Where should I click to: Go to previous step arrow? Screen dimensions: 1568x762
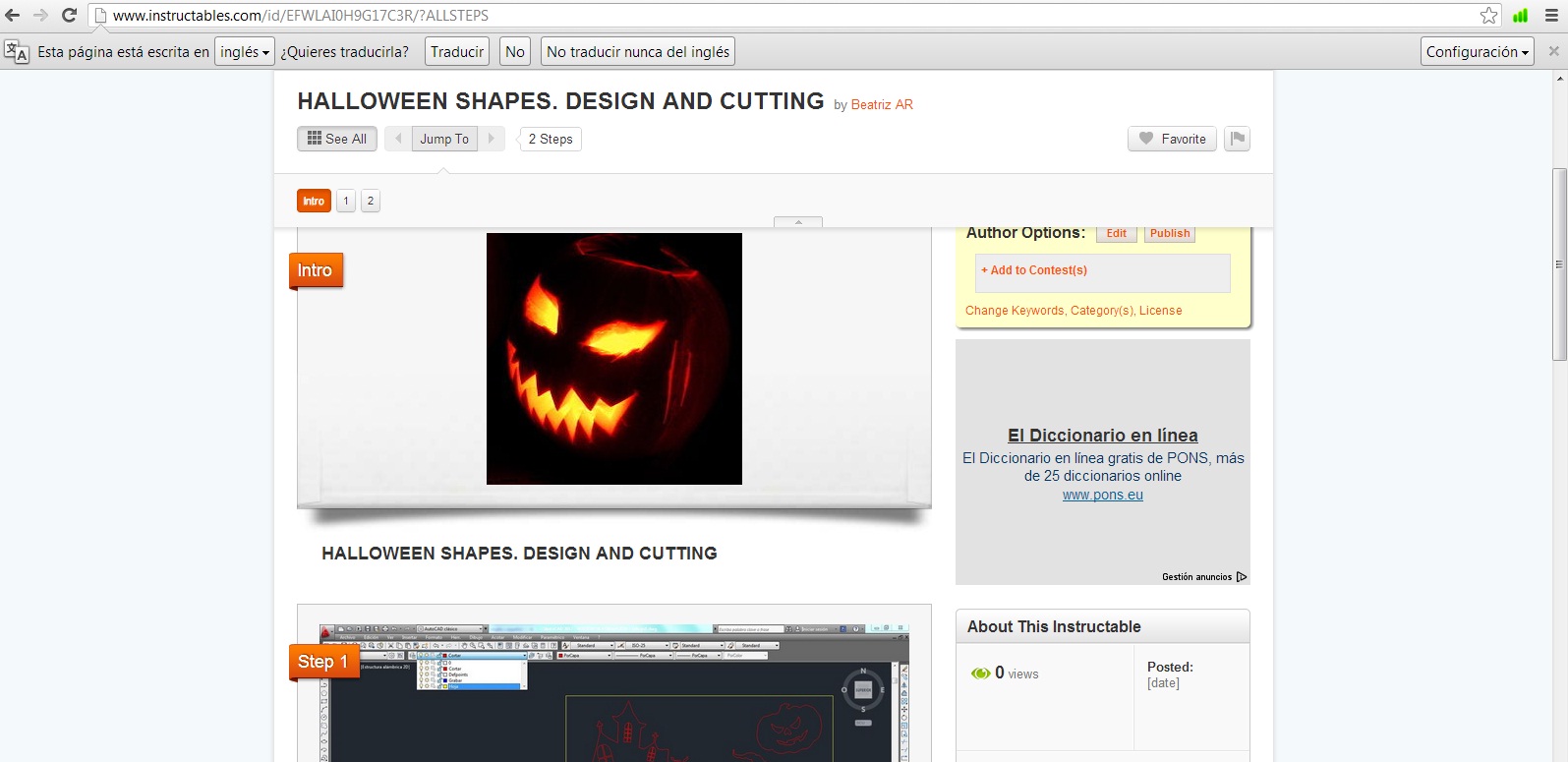(398, 139)
